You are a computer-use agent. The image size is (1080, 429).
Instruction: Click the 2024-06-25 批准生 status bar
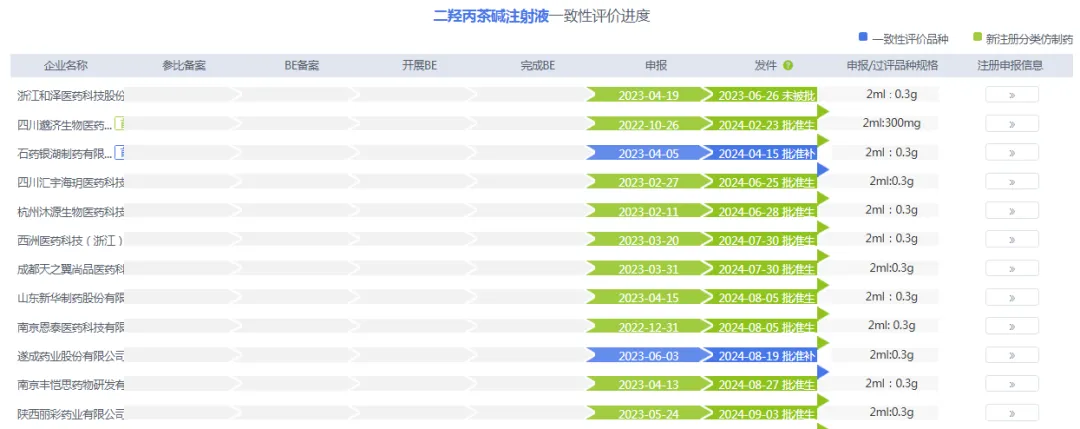[x=761, y=182]
